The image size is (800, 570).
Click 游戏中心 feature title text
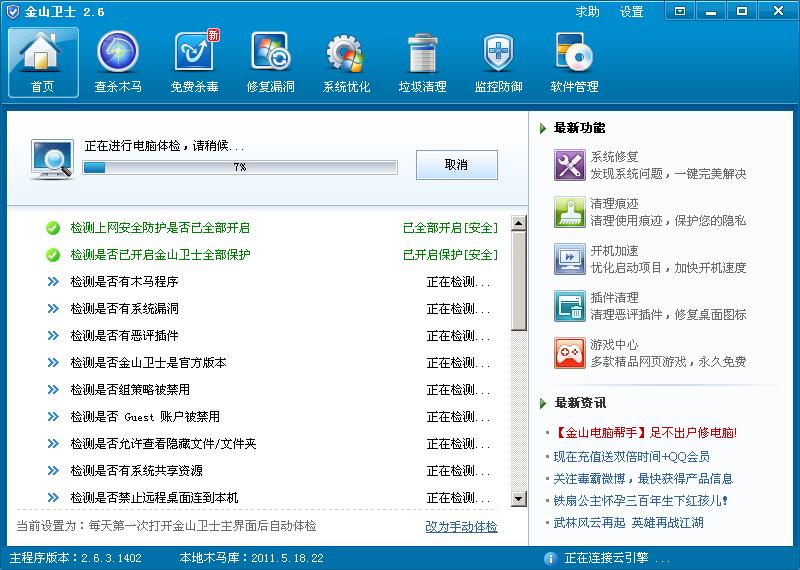point(614,344)
